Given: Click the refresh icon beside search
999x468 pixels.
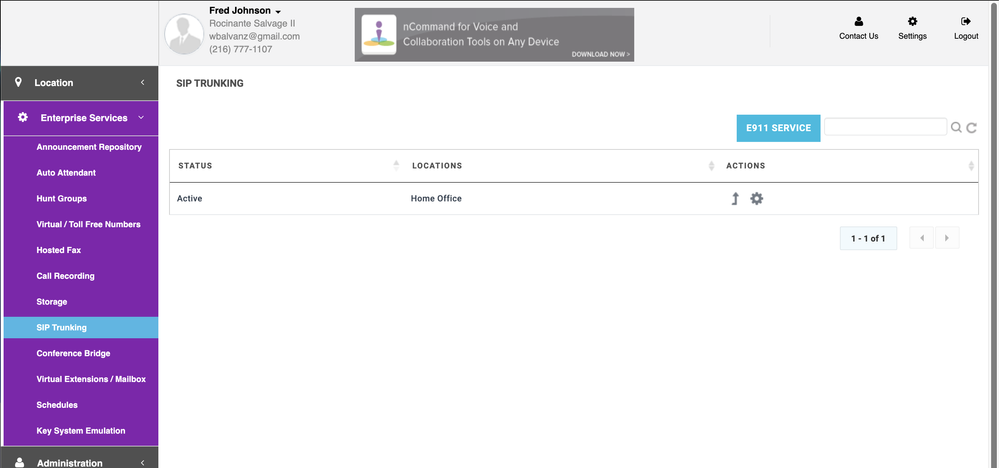Looking at the screenshot, I should point(971,128).
